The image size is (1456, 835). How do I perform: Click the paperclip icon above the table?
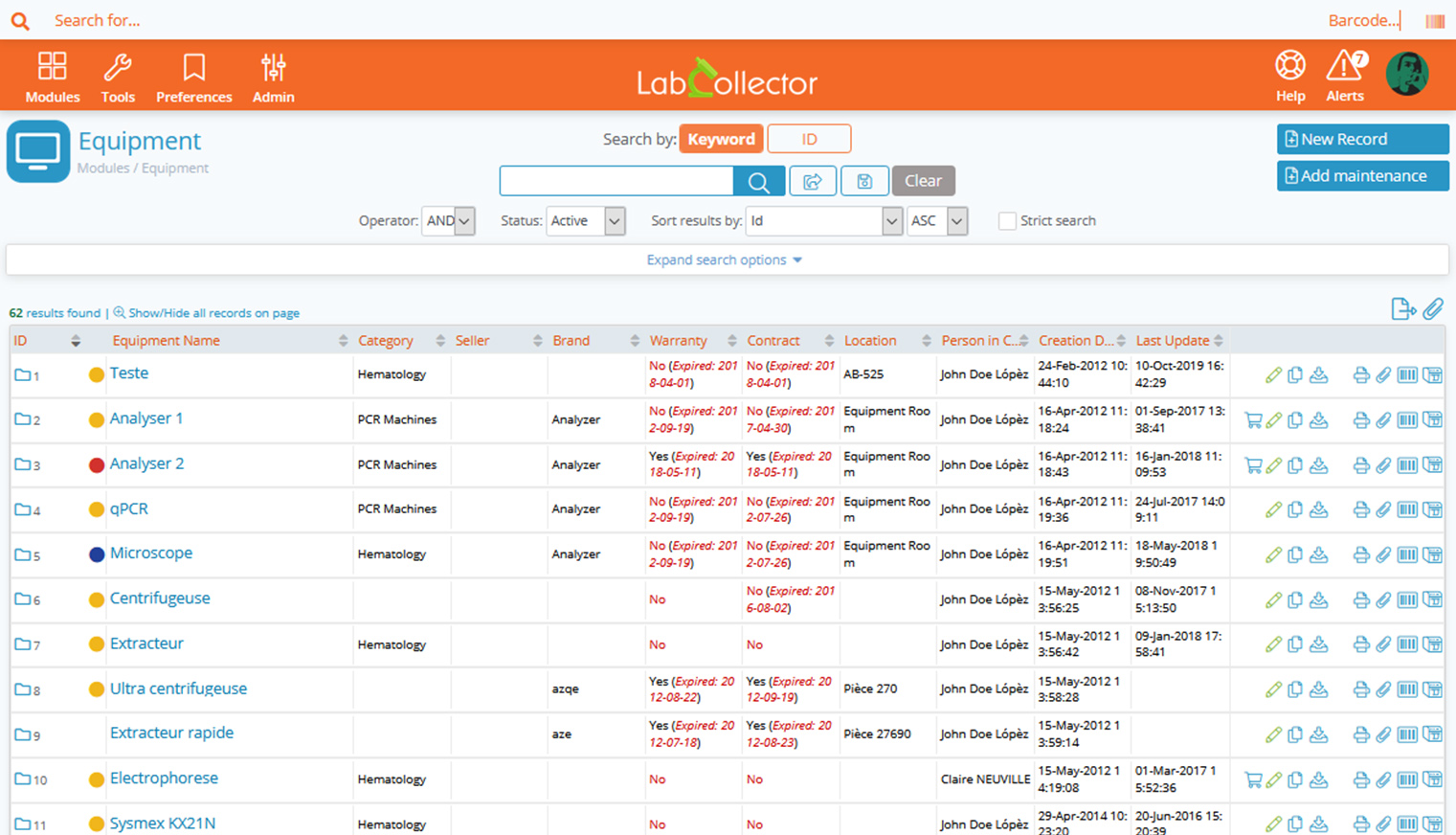point(1433,308)
